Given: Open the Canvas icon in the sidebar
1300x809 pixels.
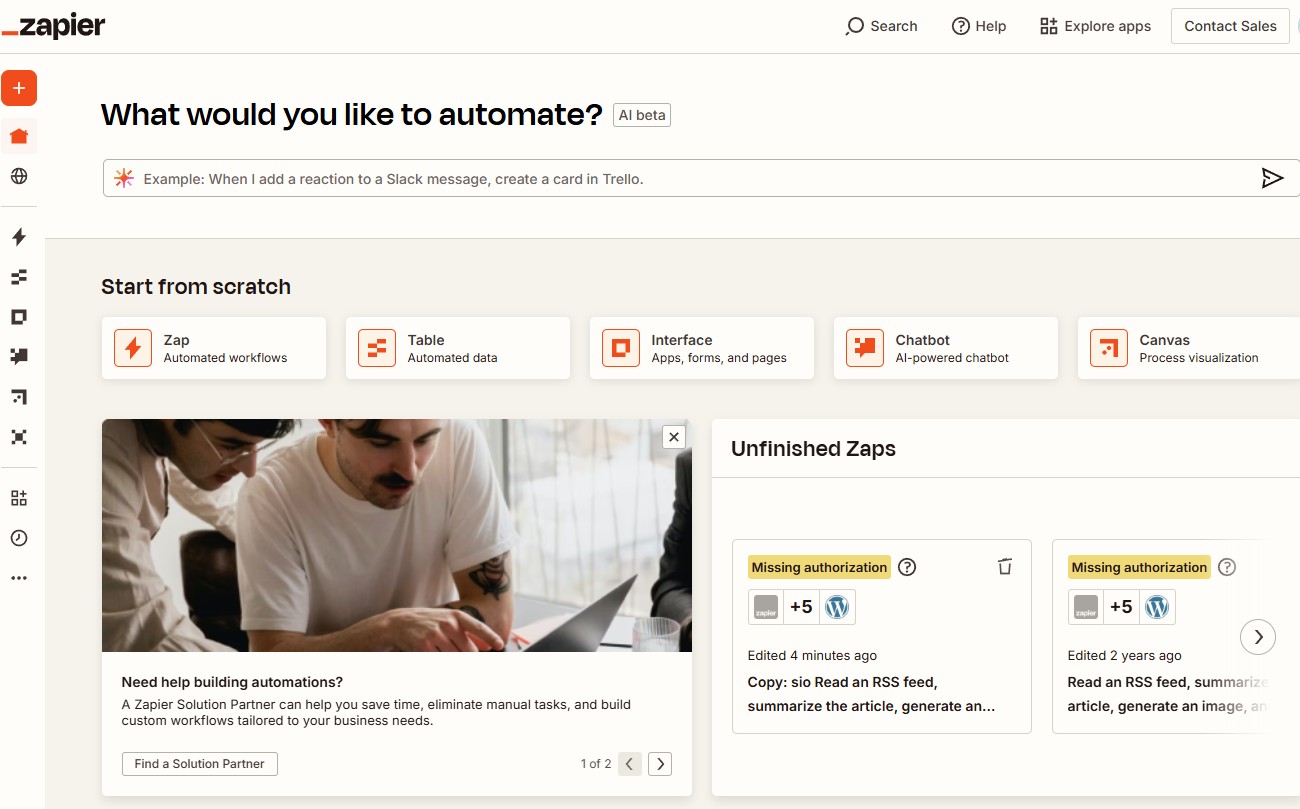Looking at the screenshot, I should pos(19,397).
